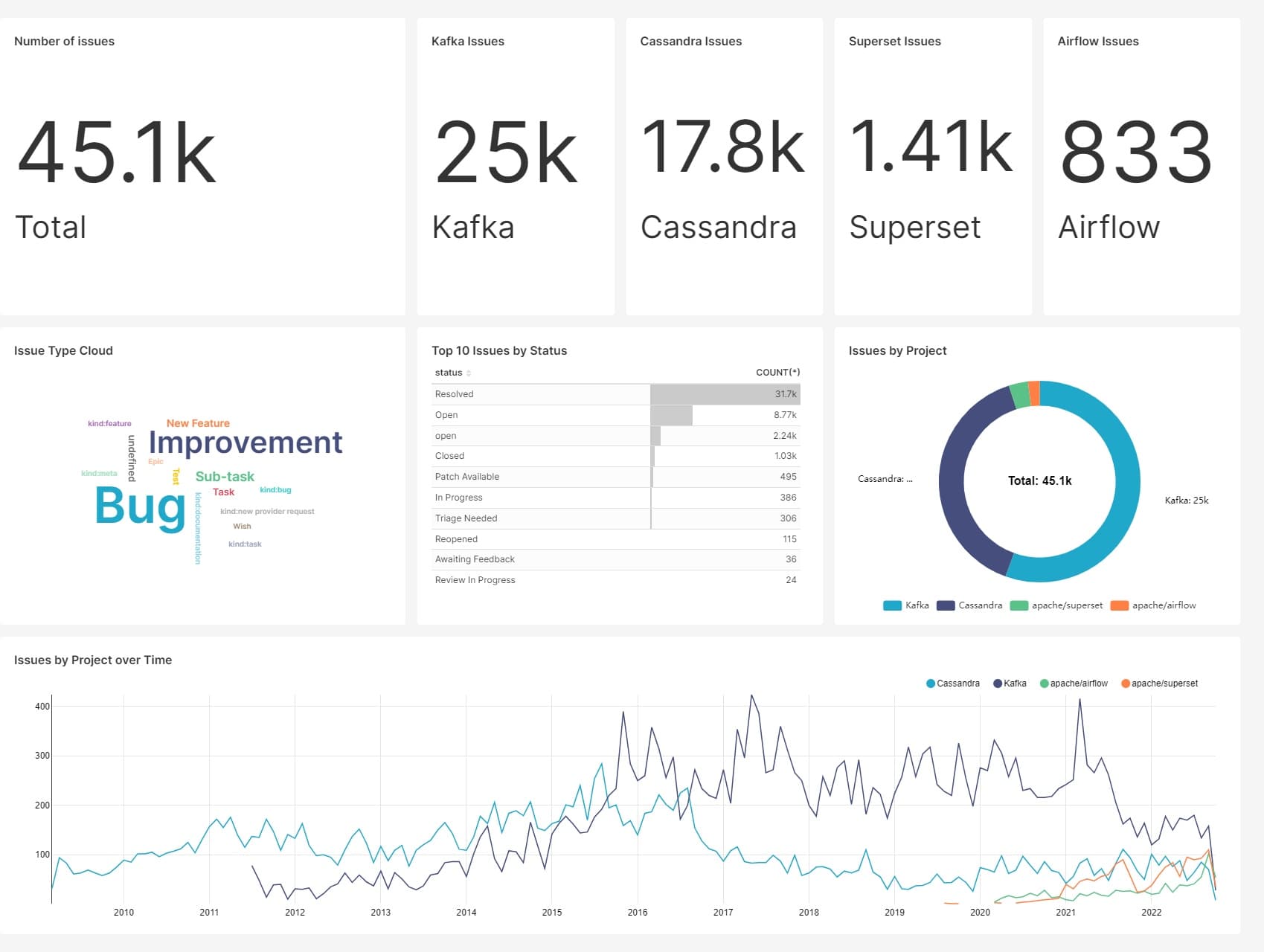1264x952 pixels.
Task: Select the Reopened status row
Action: [x=616, y=539]
